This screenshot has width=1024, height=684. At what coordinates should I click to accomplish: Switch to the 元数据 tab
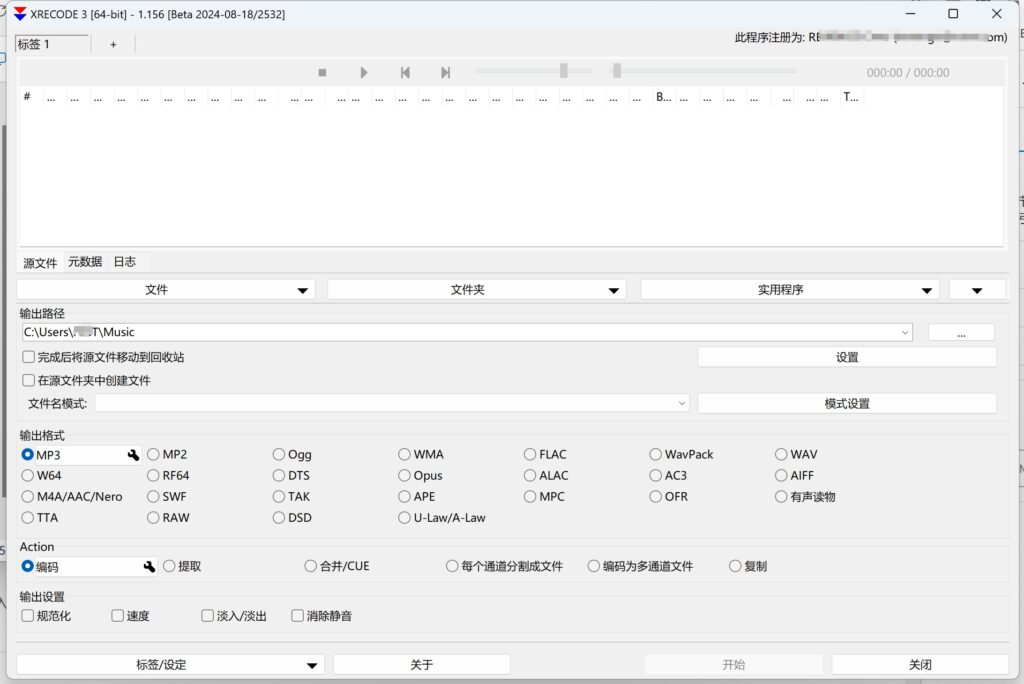(85, 262)
